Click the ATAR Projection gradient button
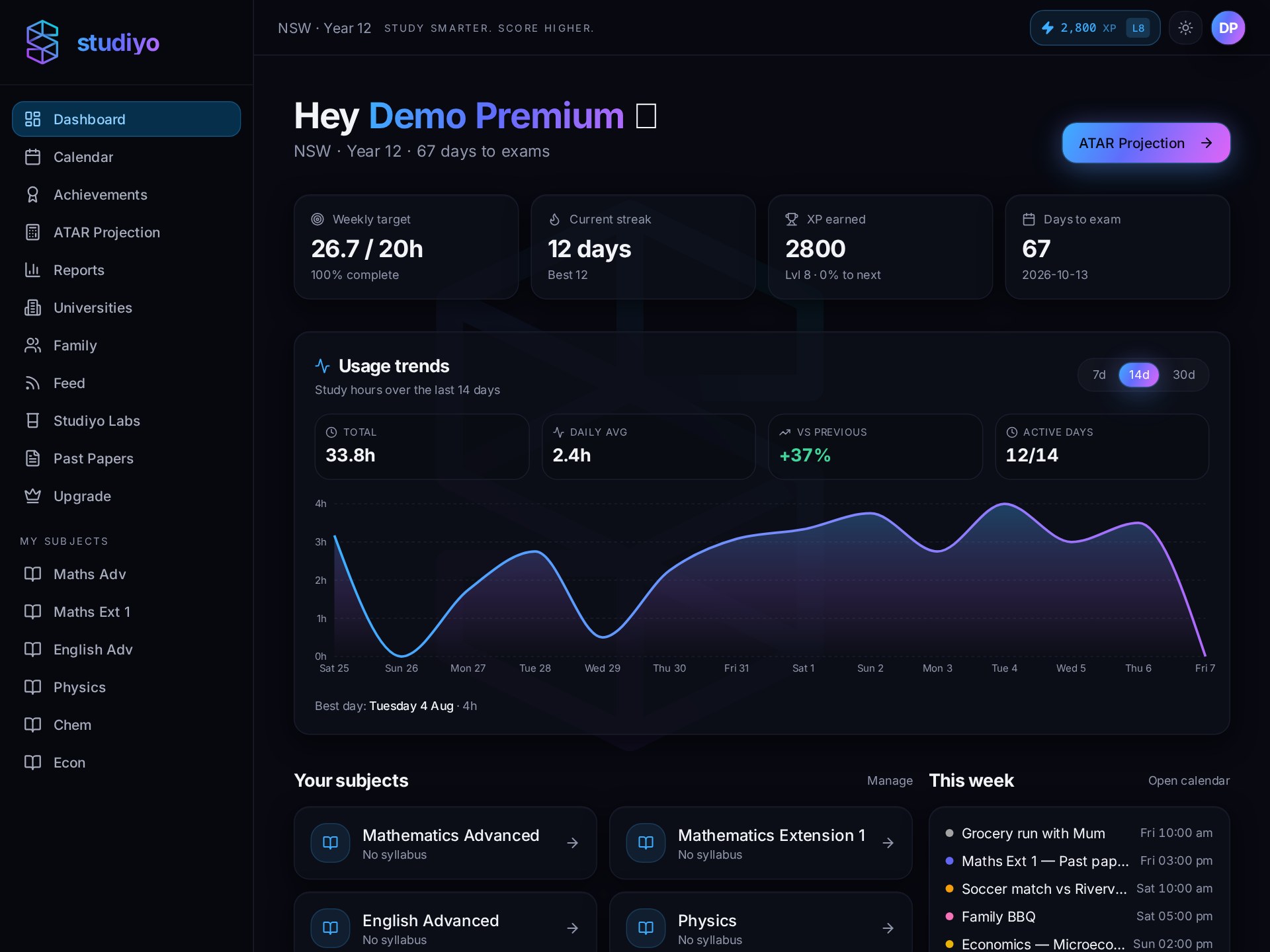 (1146, 143)
